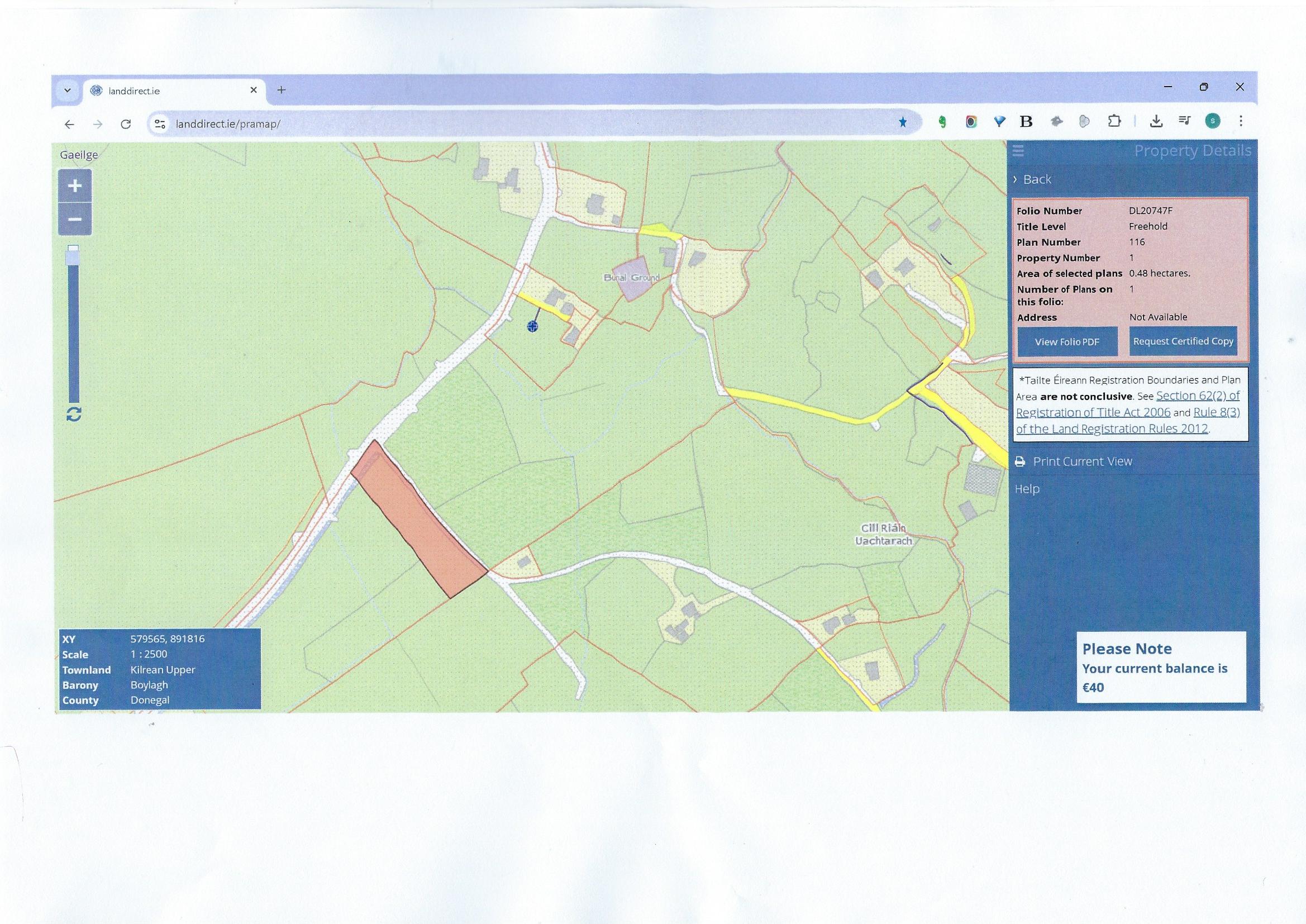
Task: Click the map zoom in plus button
Action: 74,185
